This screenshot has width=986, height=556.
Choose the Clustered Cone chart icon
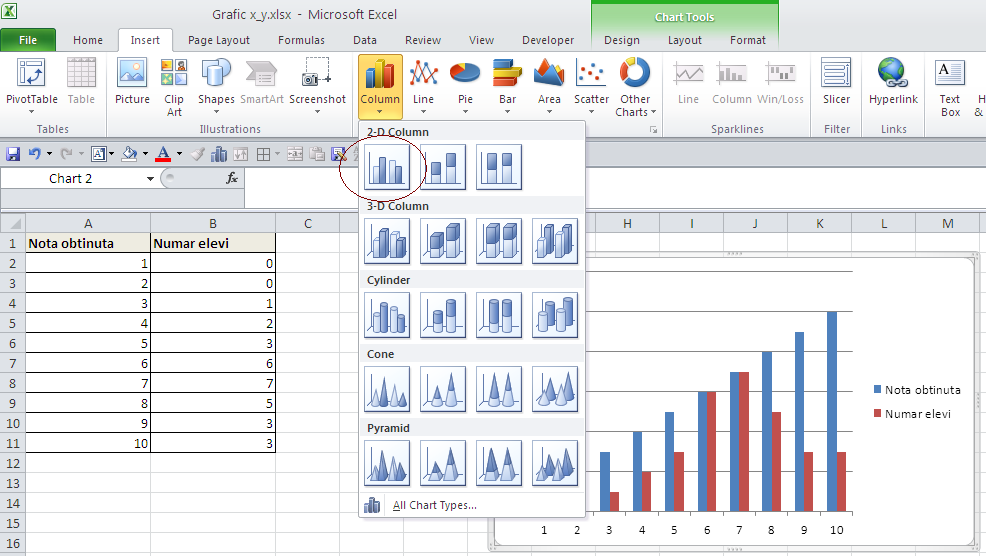click(387, 389)
